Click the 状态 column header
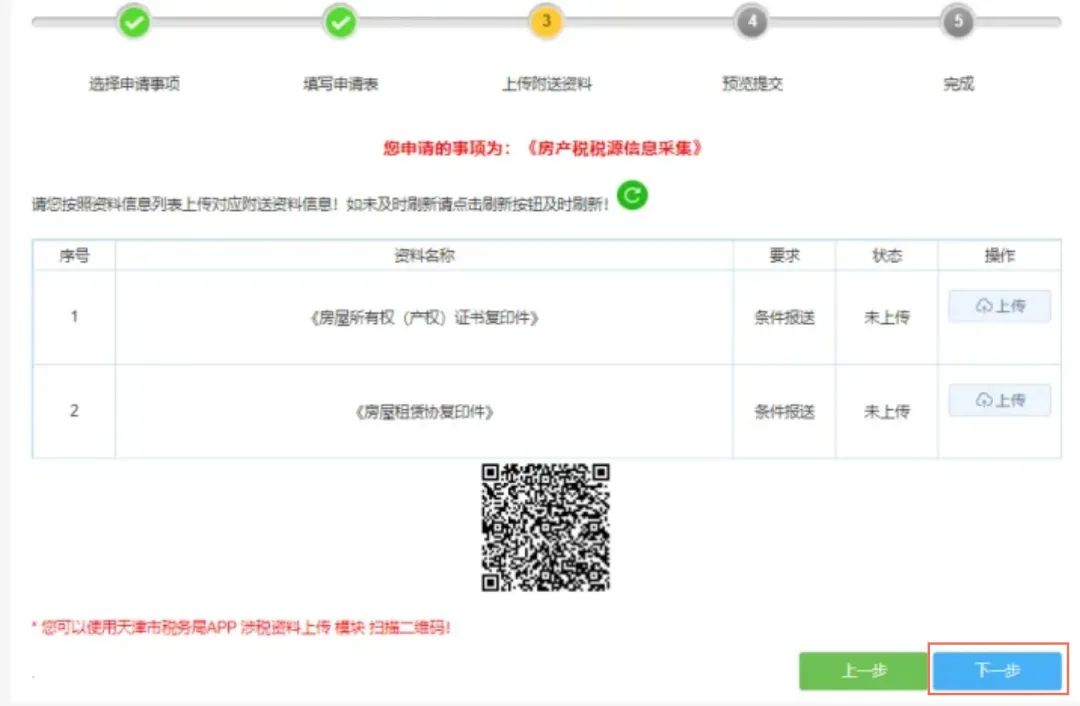The height and width of the screenshot is (706, 1080). 887,256
